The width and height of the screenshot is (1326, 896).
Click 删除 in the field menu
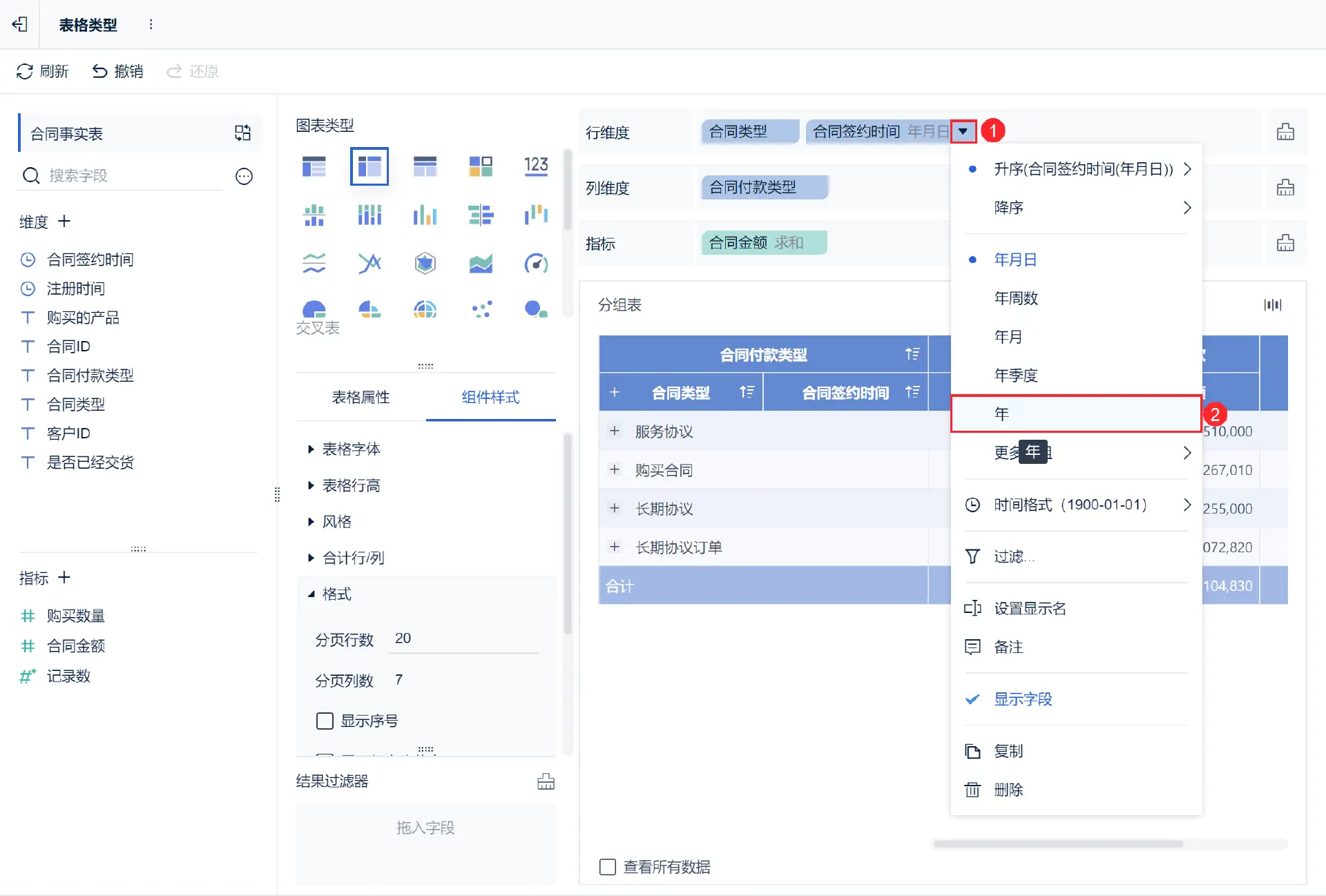click(x=1077, y=790)
